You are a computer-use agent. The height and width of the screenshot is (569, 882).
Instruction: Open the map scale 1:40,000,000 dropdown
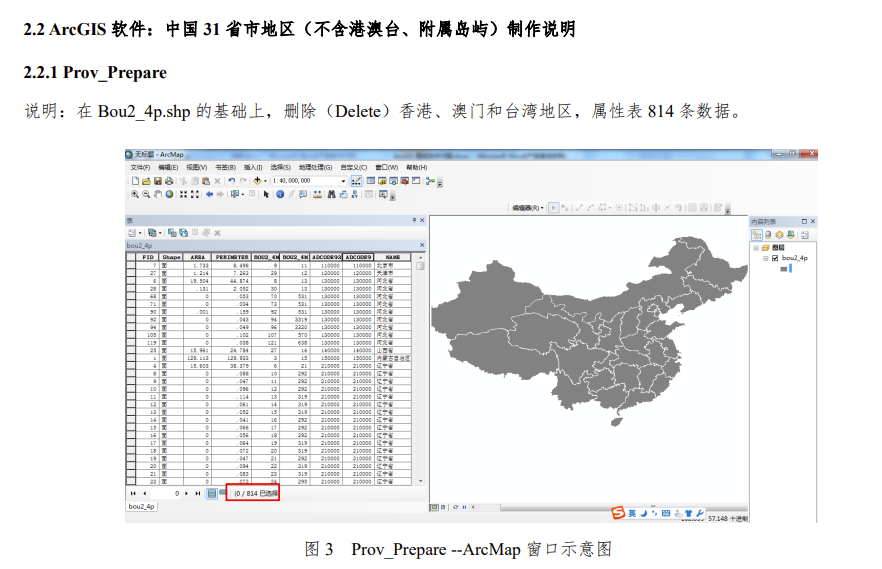coord(343,181)
